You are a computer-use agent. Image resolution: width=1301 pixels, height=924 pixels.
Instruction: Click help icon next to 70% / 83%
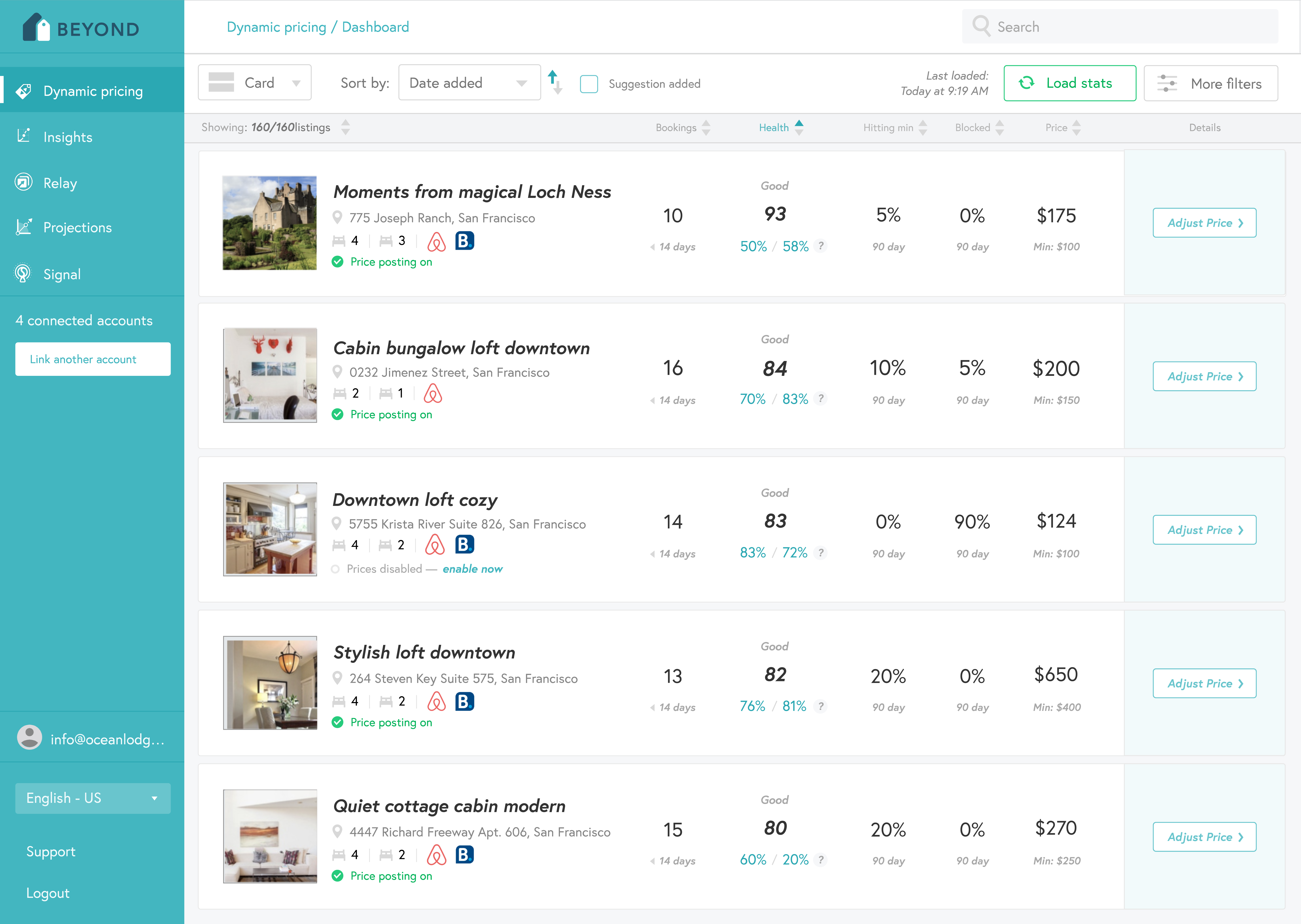821,399
